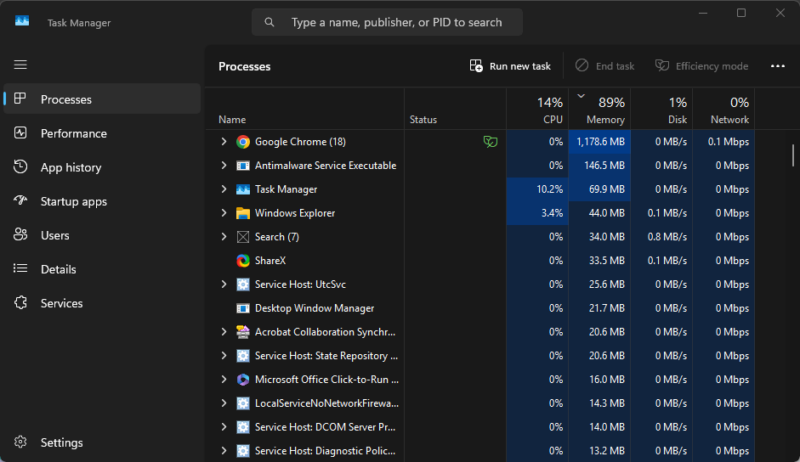Expand LocalServiceNoNetworkFirewall row
Image resolution: width=800 pixels, height=462 pixels.
[223, 403]
